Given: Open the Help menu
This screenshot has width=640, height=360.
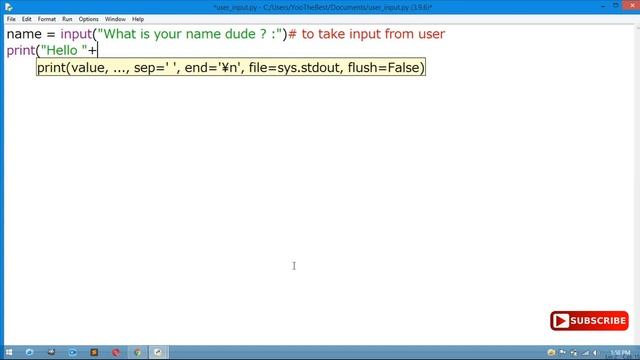Looking at the screenshot, I should (x=138, y=19).
